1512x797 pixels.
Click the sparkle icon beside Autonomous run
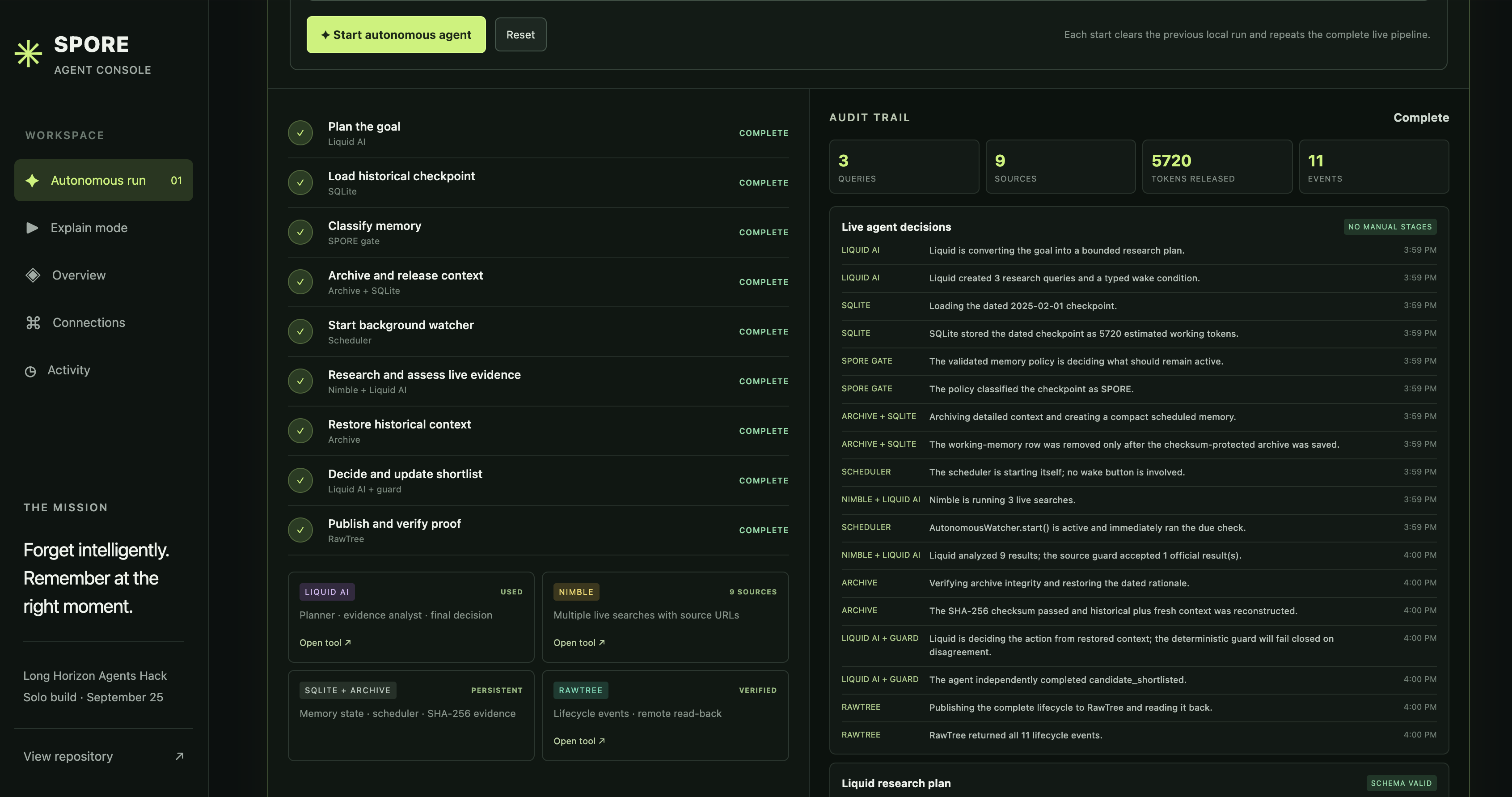tap(32, 180)
